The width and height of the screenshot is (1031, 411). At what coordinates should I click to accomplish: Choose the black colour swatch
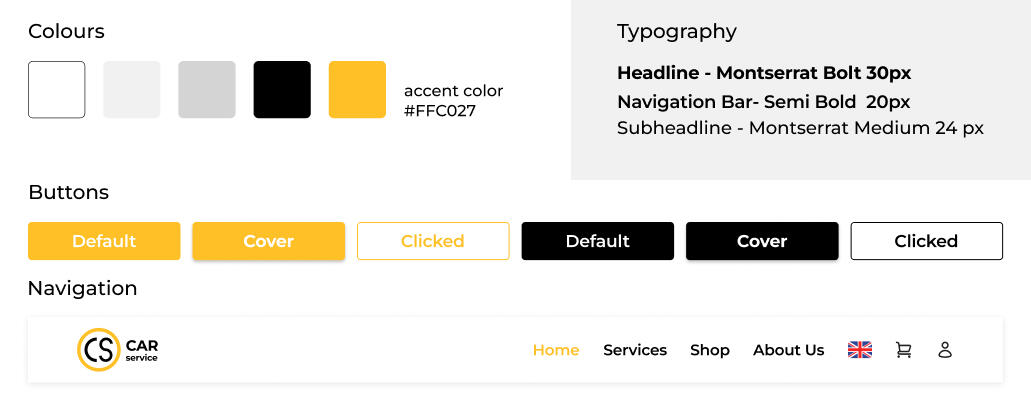coord(282,90)
